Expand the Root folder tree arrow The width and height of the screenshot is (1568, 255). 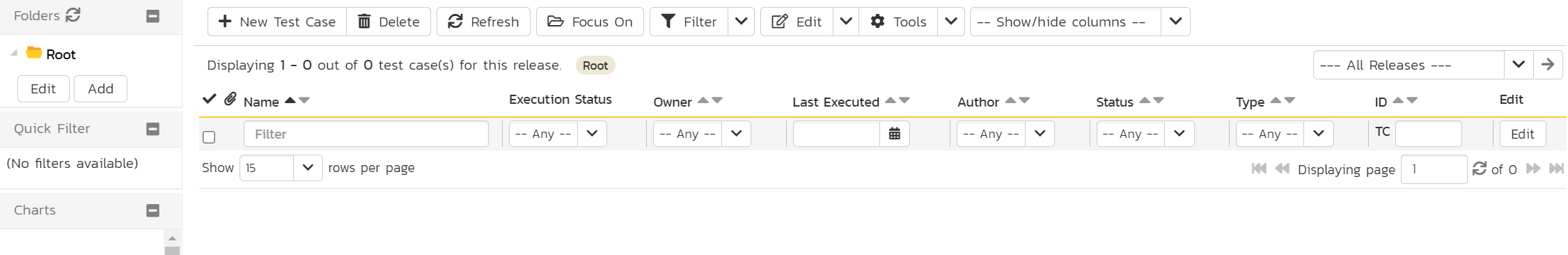click(14, 53)
